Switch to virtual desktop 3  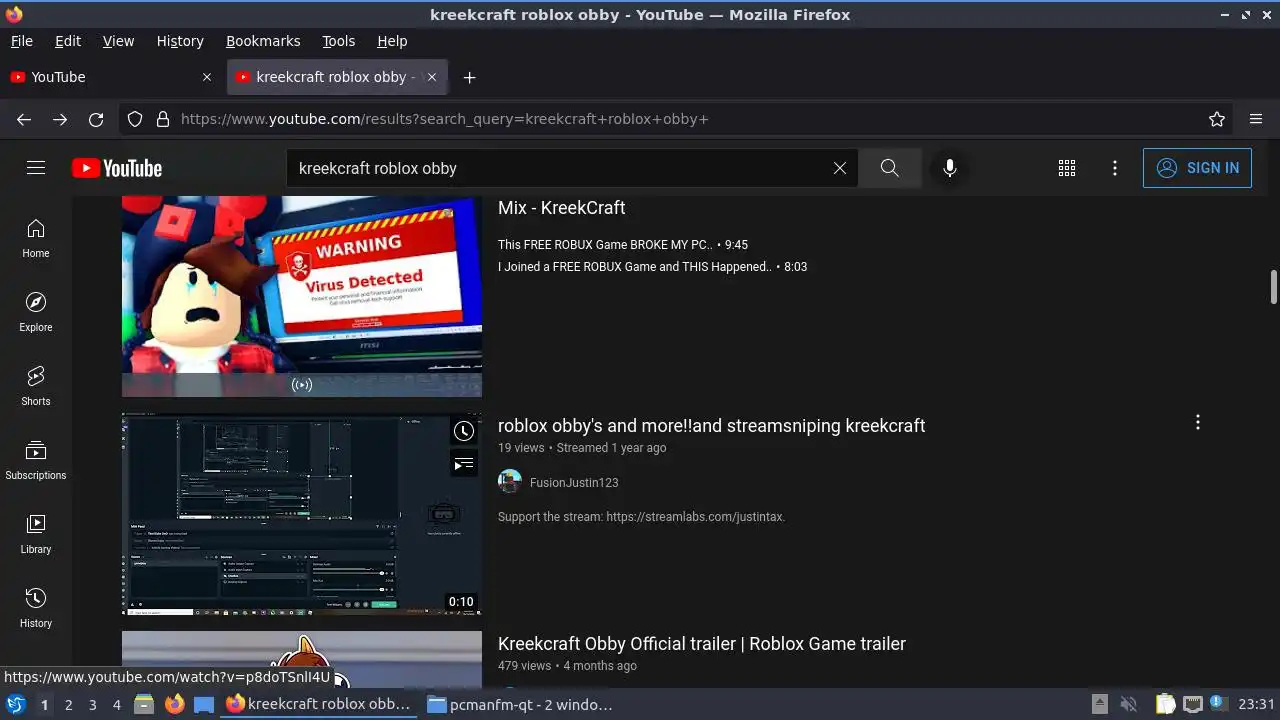pos(92,705)
